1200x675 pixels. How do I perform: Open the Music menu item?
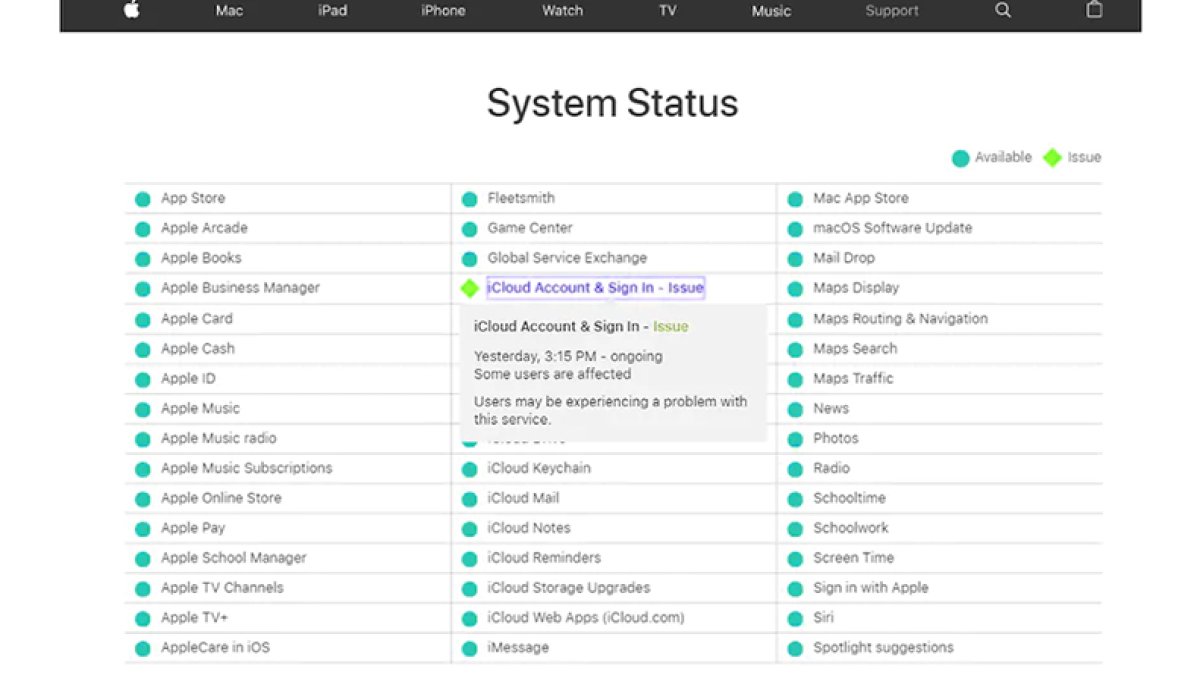click(771, 11)
